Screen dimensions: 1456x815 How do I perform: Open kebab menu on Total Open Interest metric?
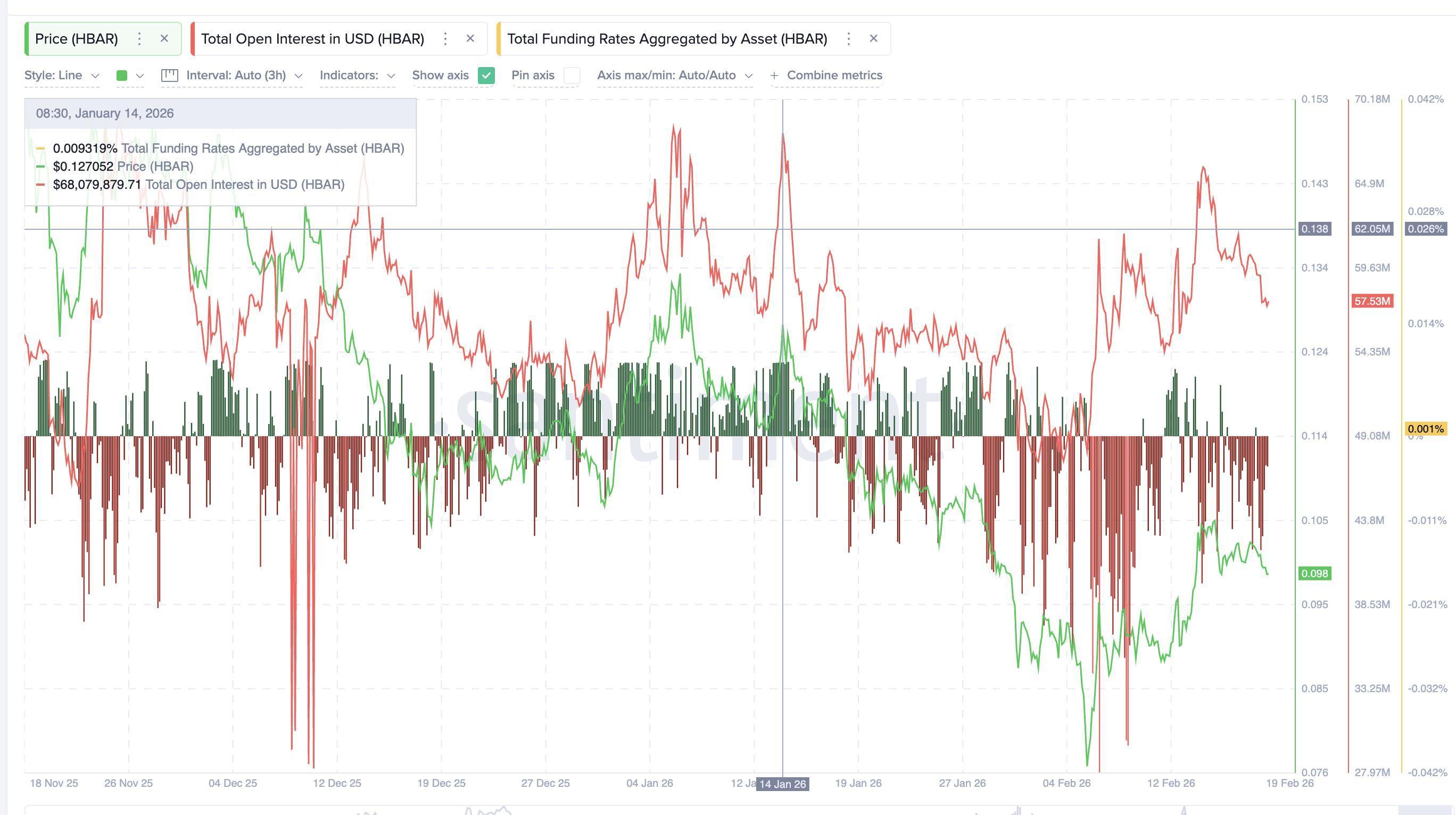coord(445,38)
